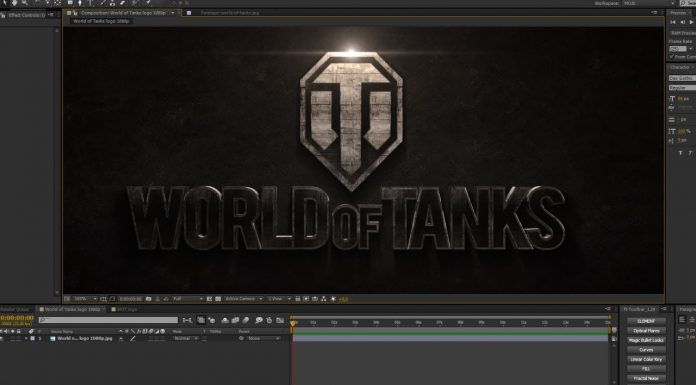Click the ELEMENT button in FT-Toolbar panel
This screenshot has width=696, height=385.
(x=646, y=321)
